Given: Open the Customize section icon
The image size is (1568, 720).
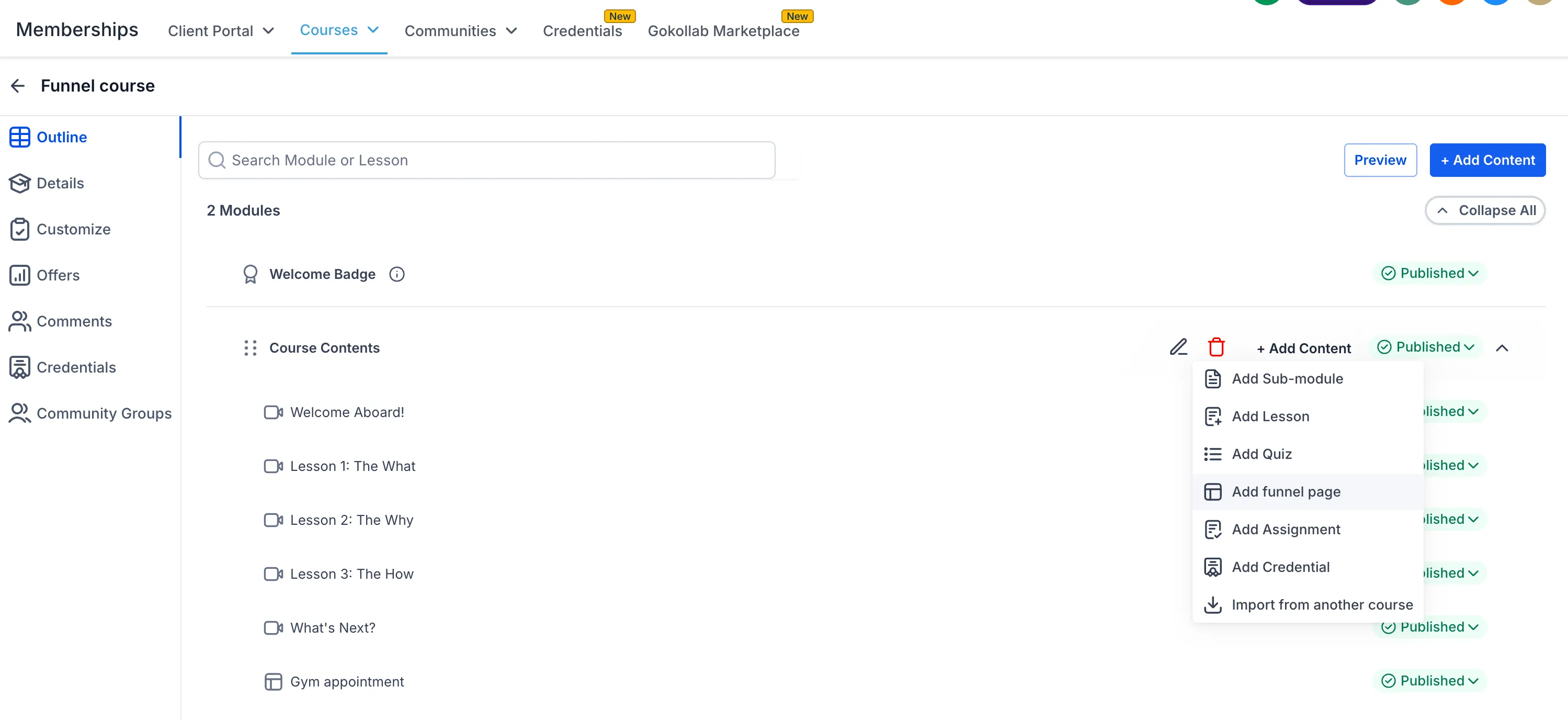Looking at the screenshot, I should click(x=20, y=229).
